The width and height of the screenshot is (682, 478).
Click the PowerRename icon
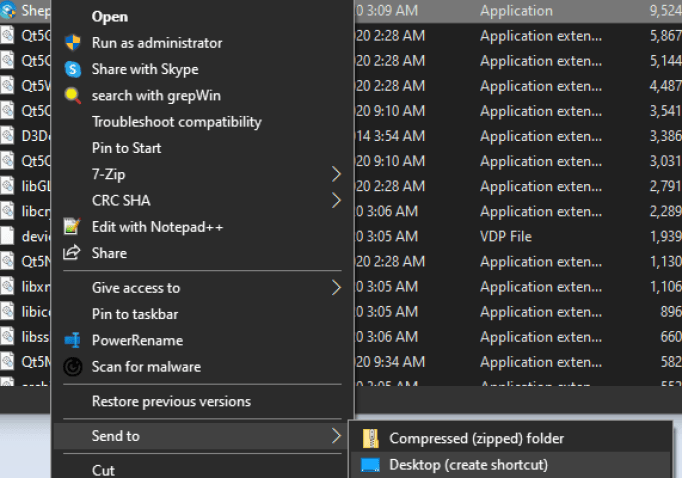coord(72,340)
